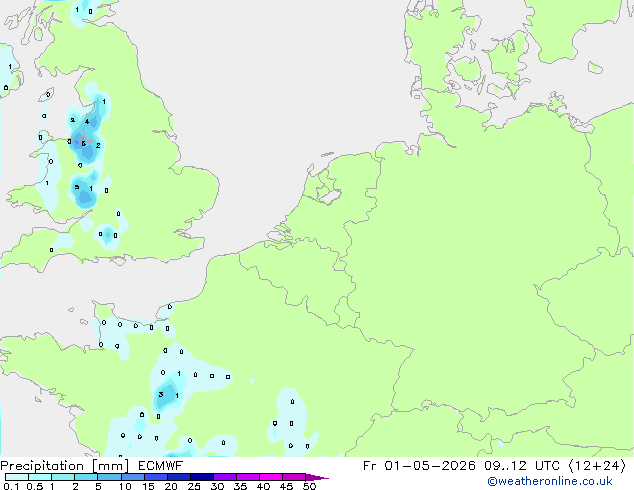Pick the 10–15 mm legend color swatch
The image size is (634, 490).
(x=133, y=477)
